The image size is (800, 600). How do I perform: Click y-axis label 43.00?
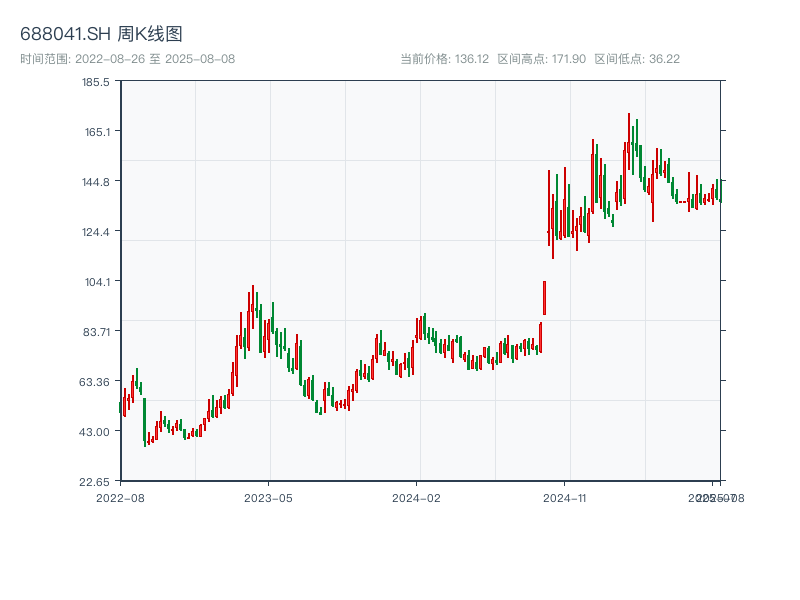tap(94, 432)
